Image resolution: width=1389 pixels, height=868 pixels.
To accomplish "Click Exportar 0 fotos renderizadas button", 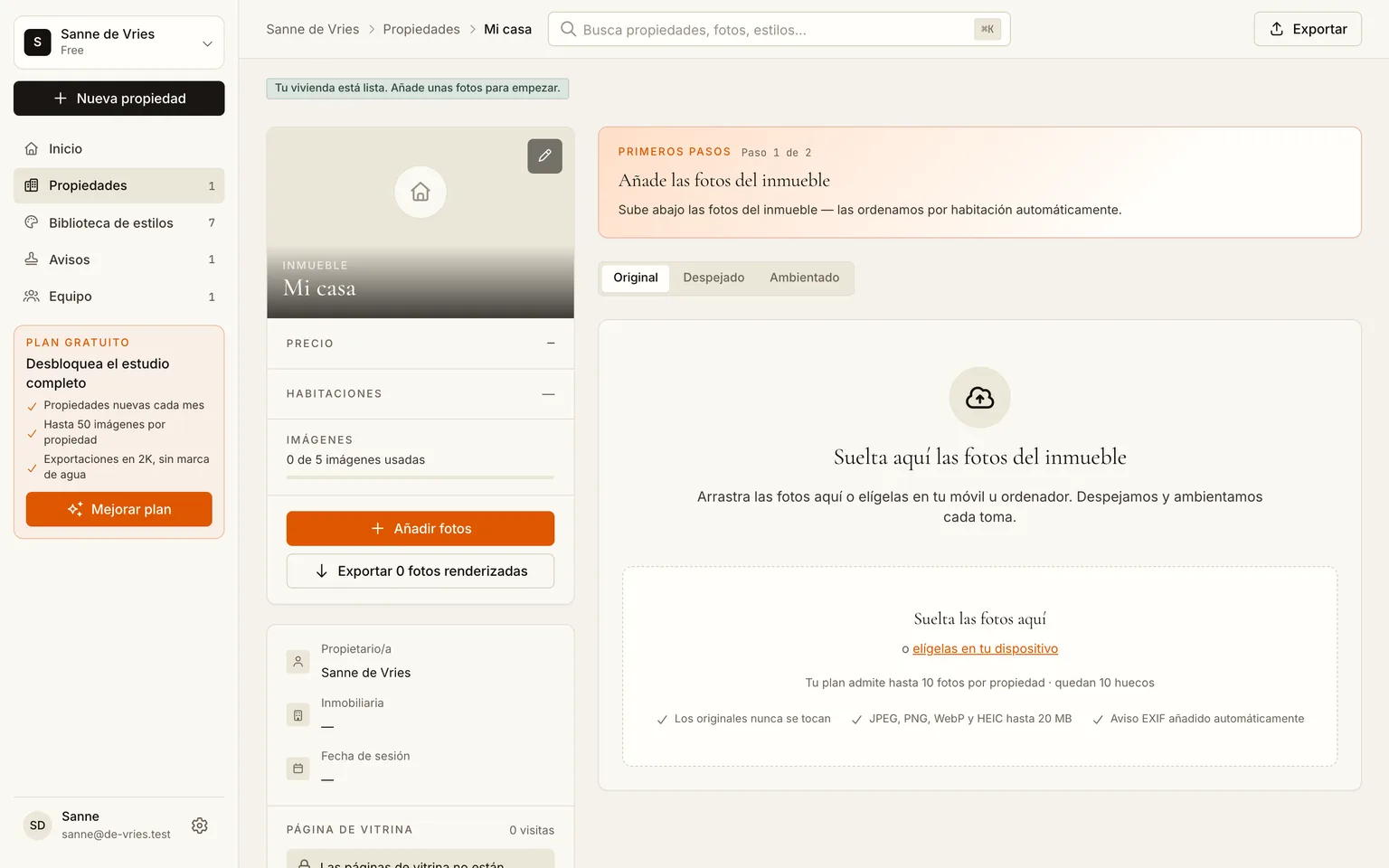I will point(420,571).
